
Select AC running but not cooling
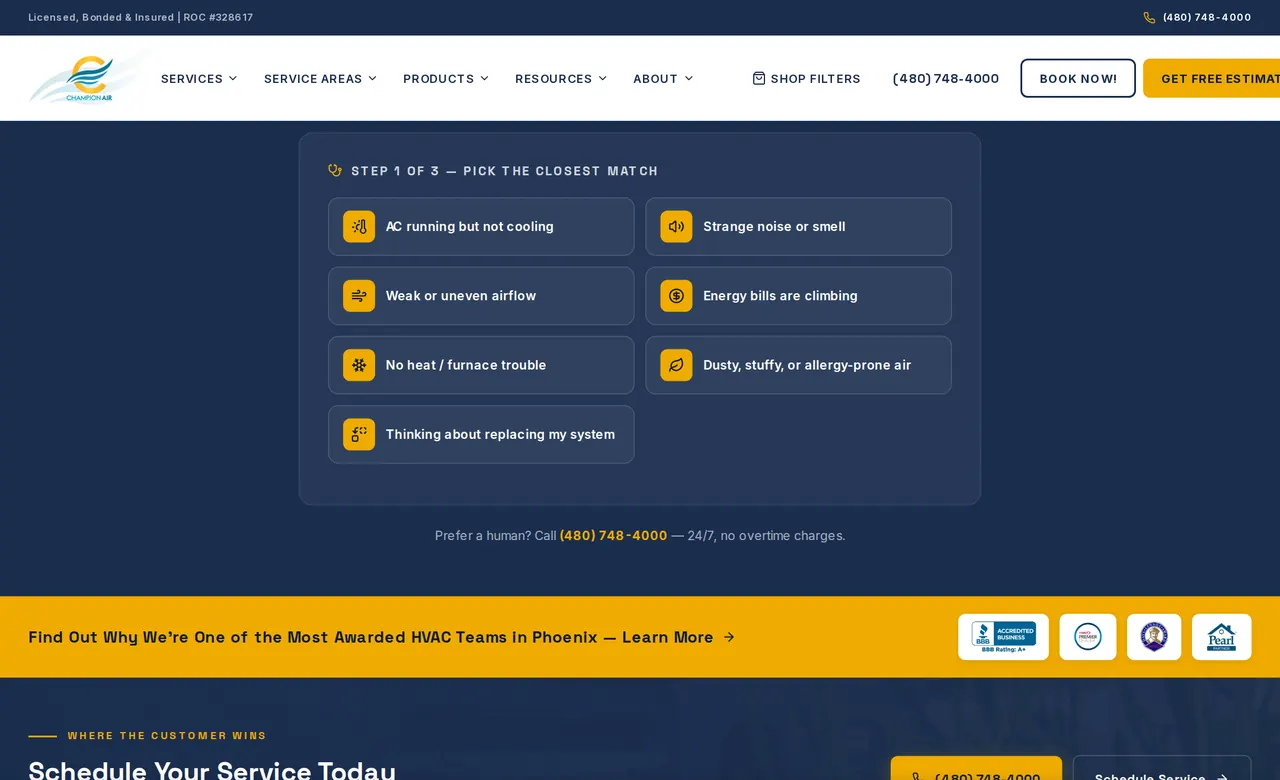[481, 226]
